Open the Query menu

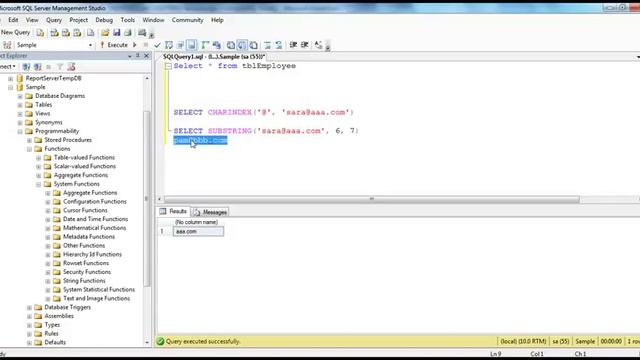(x=53, y=20)
